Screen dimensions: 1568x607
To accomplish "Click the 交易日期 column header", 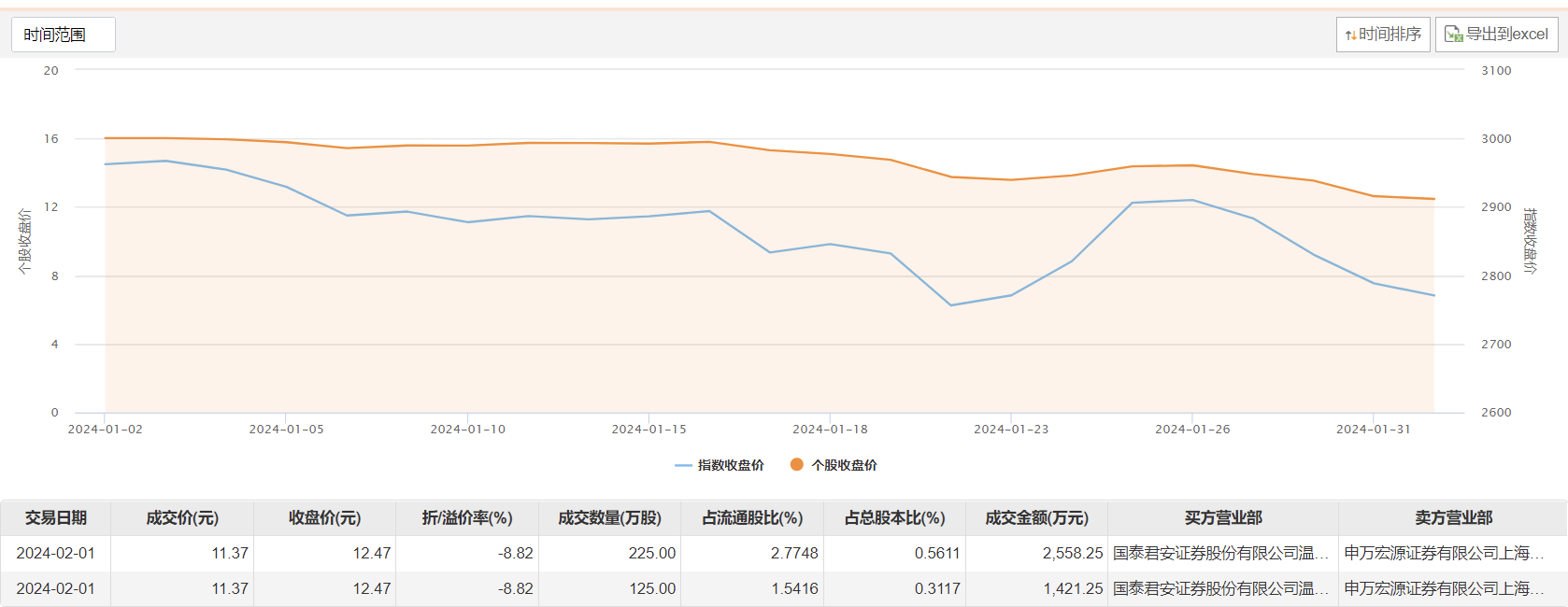I will click(x=56, y=517).
